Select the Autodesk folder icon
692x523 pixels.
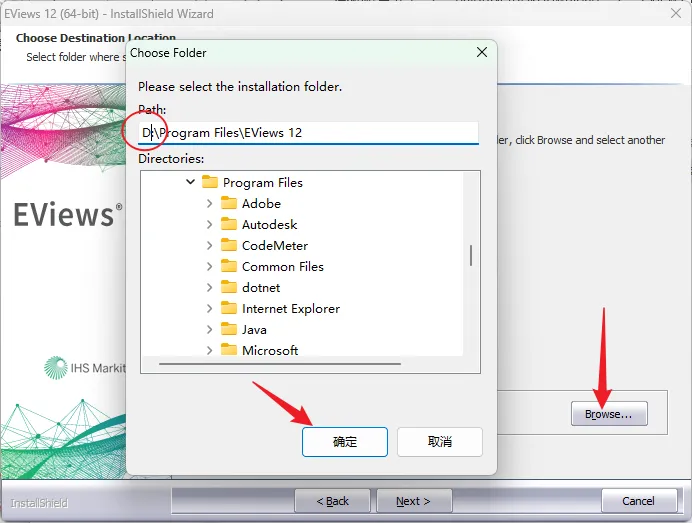click(x=229, y=224)
